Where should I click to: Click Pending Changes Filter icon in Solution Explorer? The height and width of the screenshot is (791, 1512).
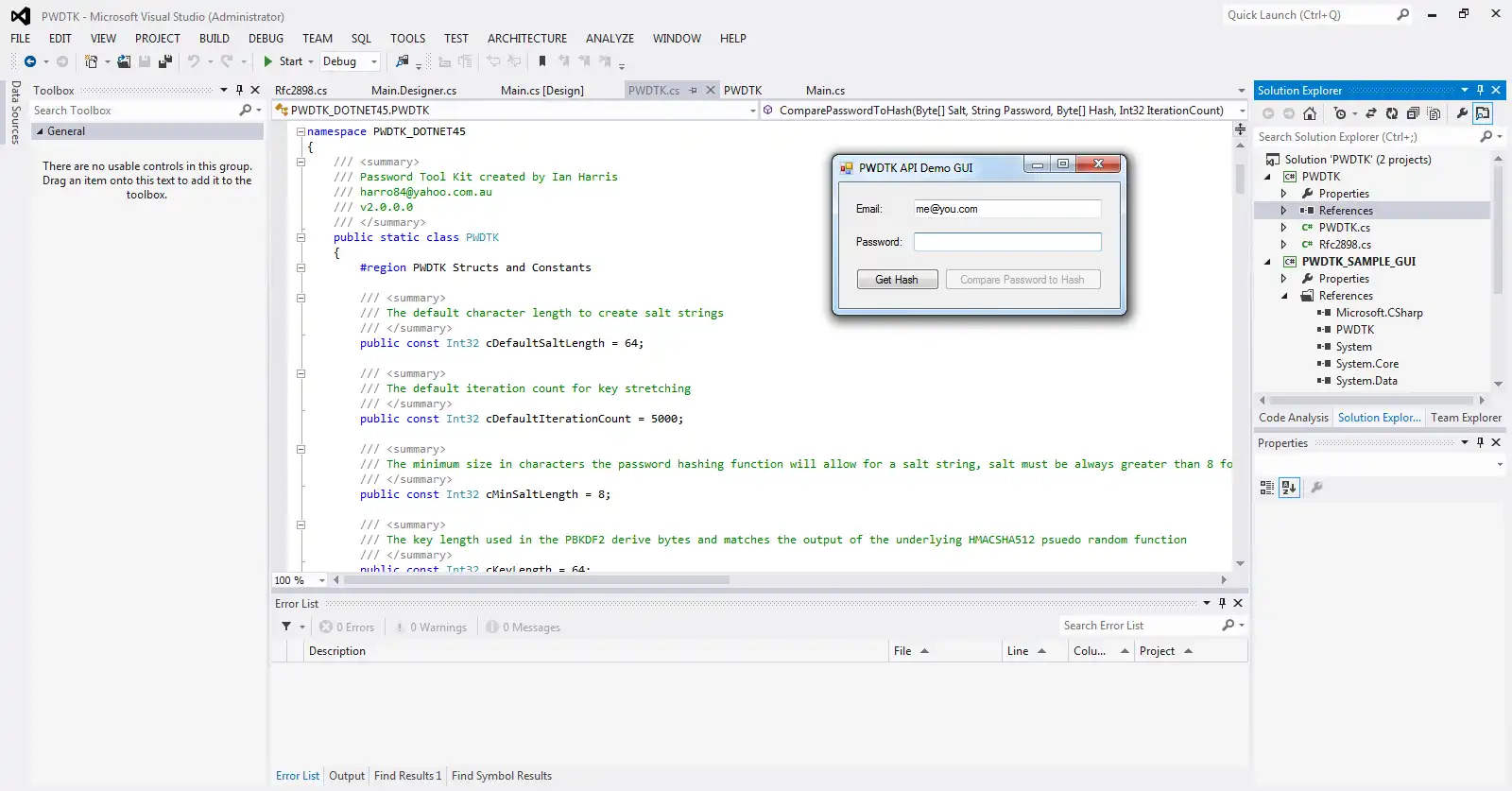coord(1340,113)
